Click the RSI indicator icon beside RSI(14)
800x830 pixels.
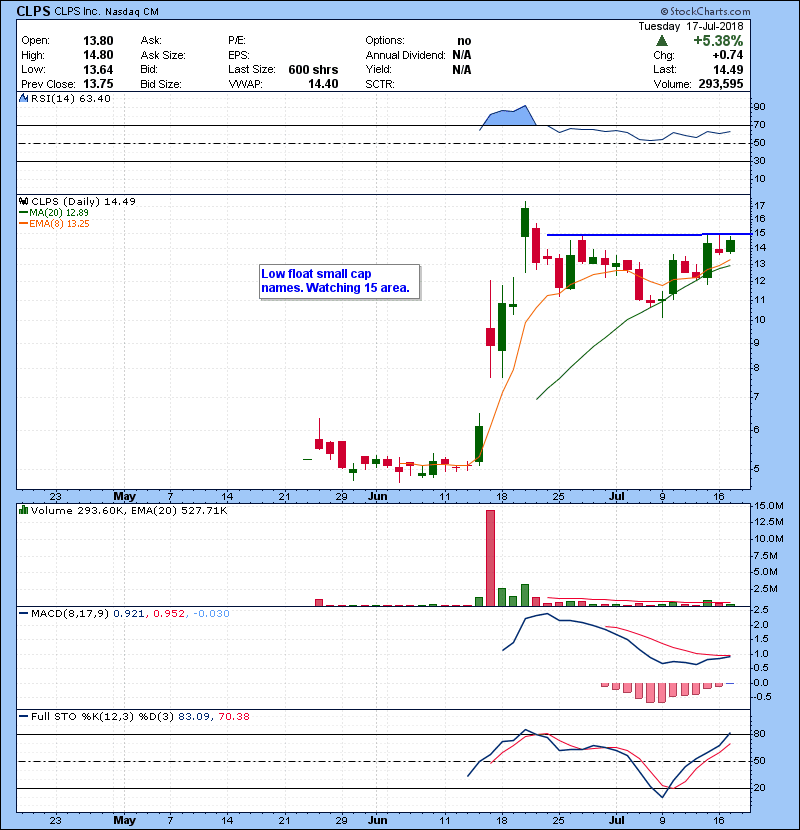tap(23, 98)
